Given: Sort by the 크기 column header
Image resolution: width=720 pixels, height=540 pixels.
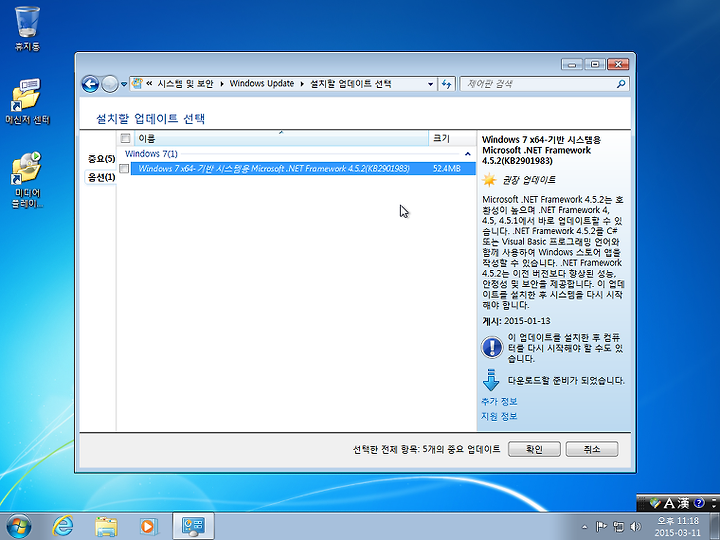Looking at the screenshot, I should [x=452, y=138].
